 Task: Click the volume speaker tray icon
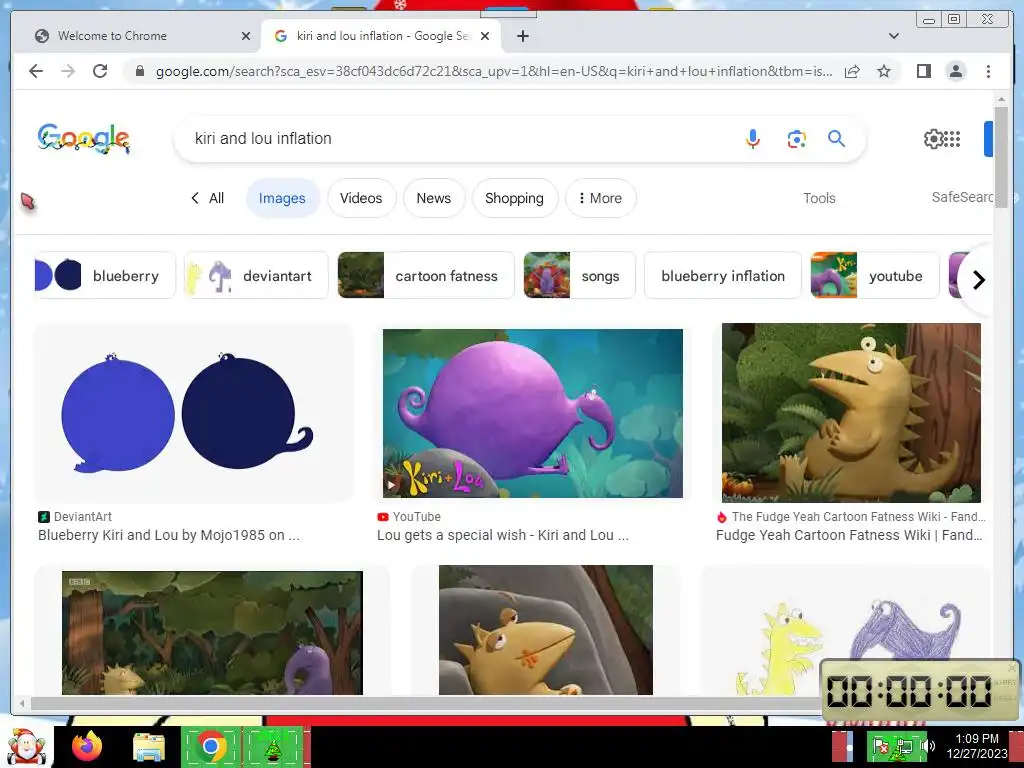point(929,746)
